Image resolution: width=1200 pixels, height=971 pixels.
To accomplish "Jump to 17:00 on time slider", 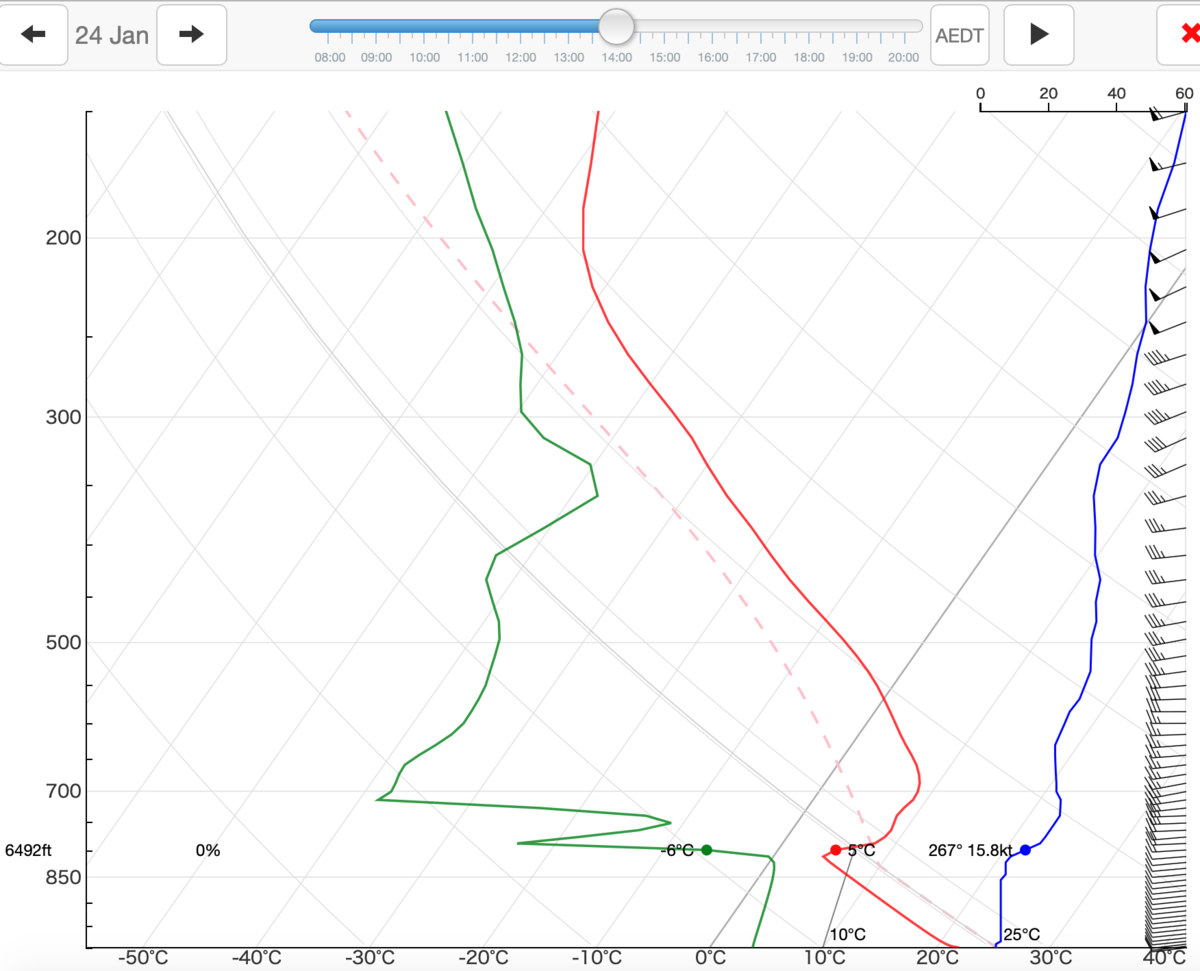I will 761,58.
